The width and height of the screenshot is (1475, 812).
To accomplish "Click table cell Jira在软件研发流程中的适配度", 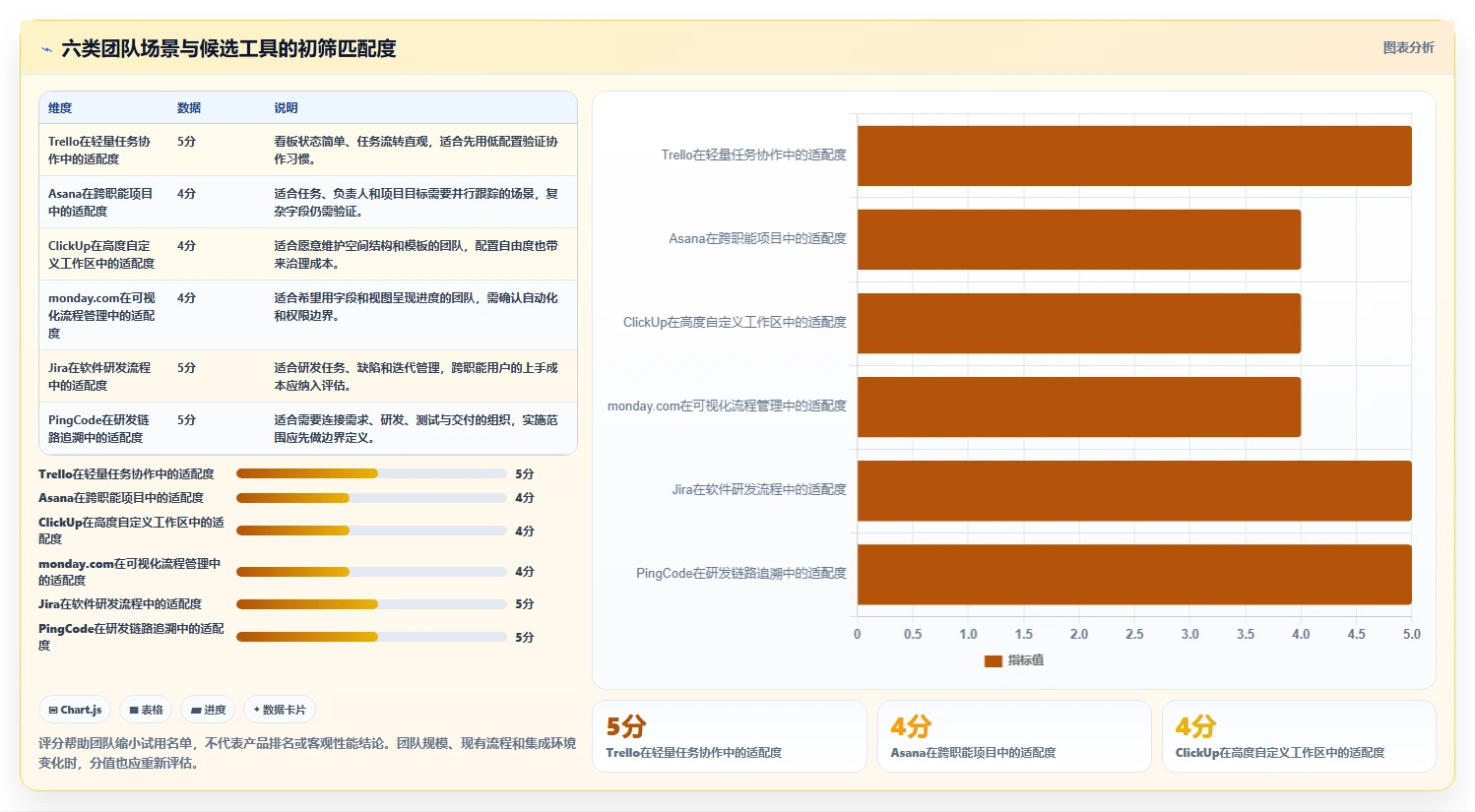I will coord(100,376).
